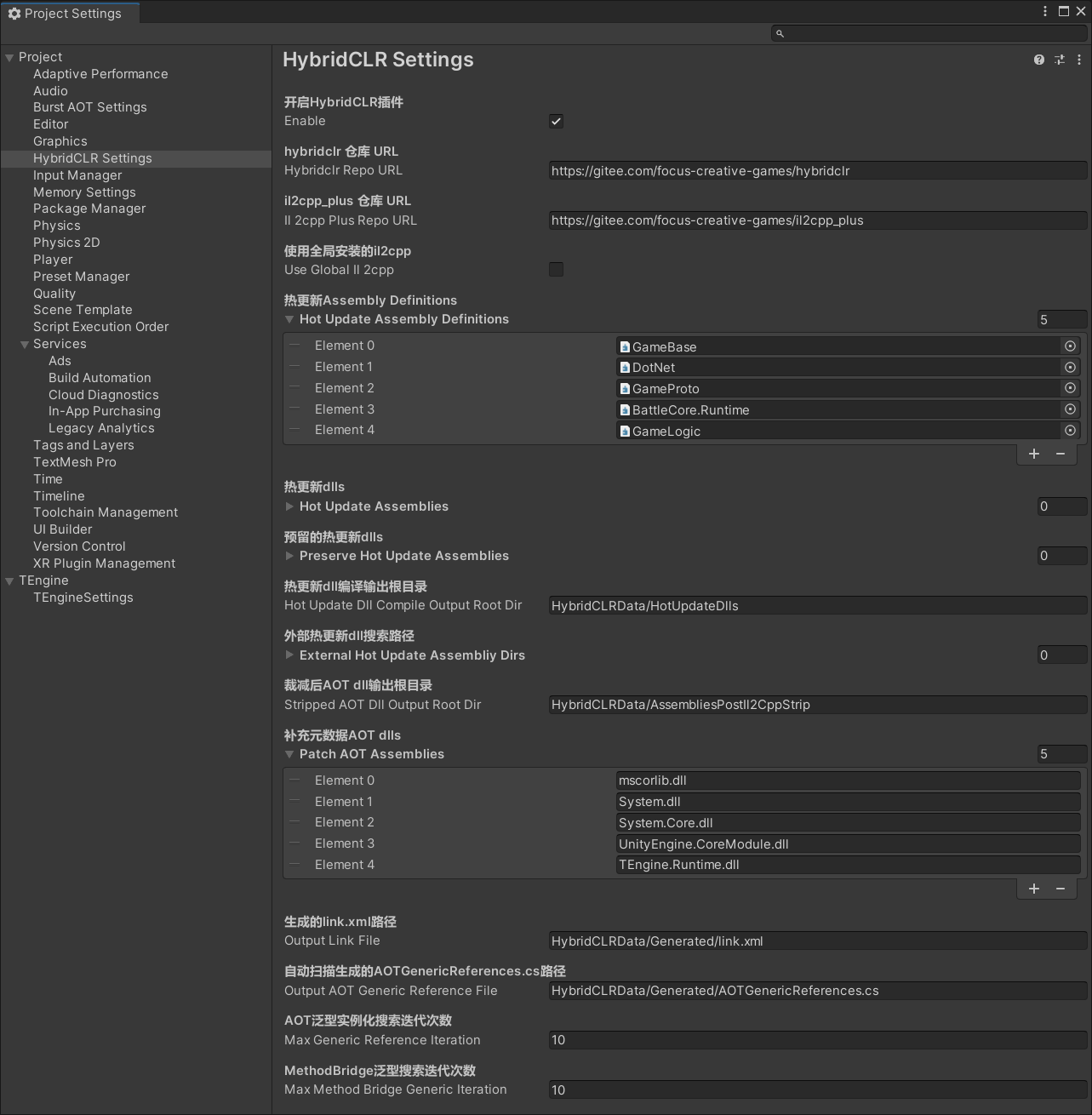
Task: Add element to Hot Update Assembly Definitions
Action: click(x=1033, y=454)
